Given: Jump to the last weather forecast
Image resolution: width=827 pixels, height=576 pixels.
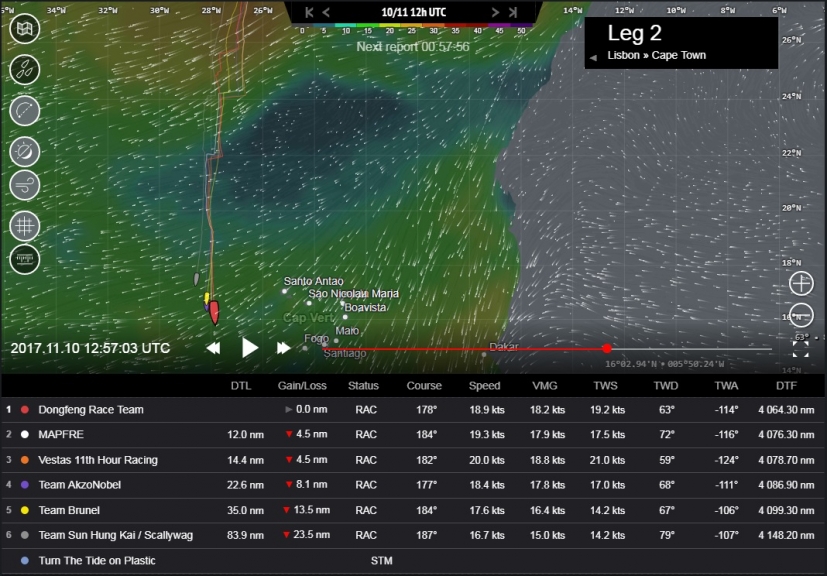Looking at the screenshot, I should click(513, 12).
